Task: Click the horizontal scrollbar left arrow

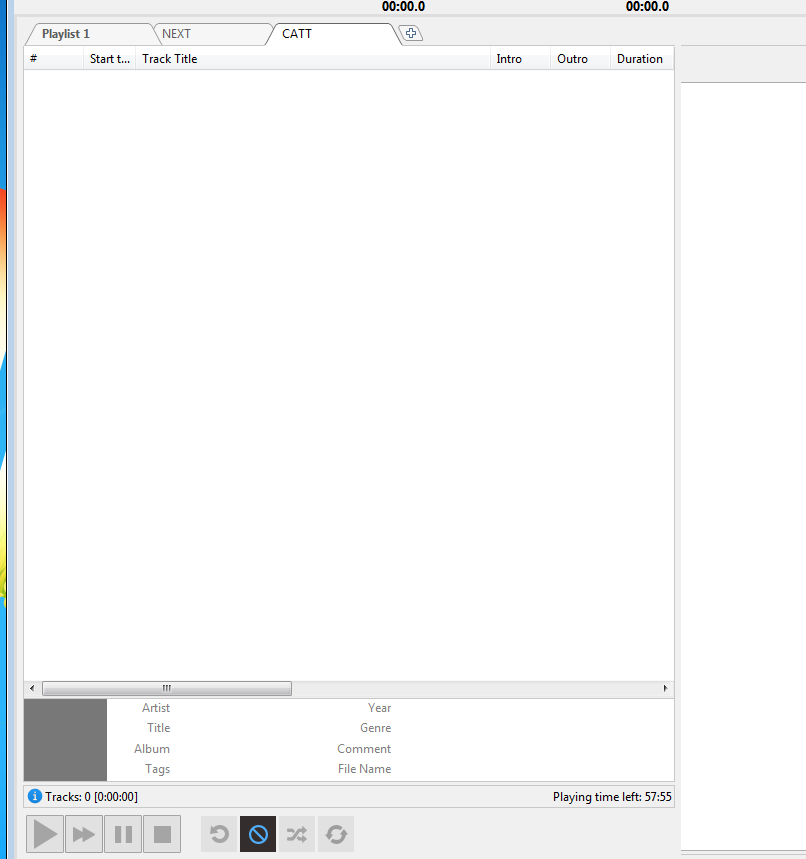Action: coord(32,689)
